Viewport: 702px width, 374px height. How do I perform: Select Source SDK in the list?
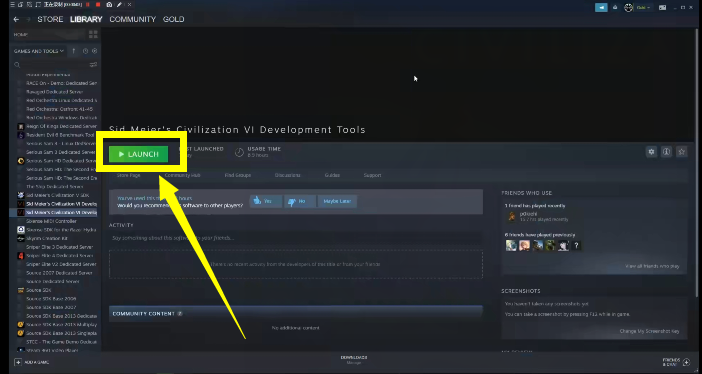39,290
